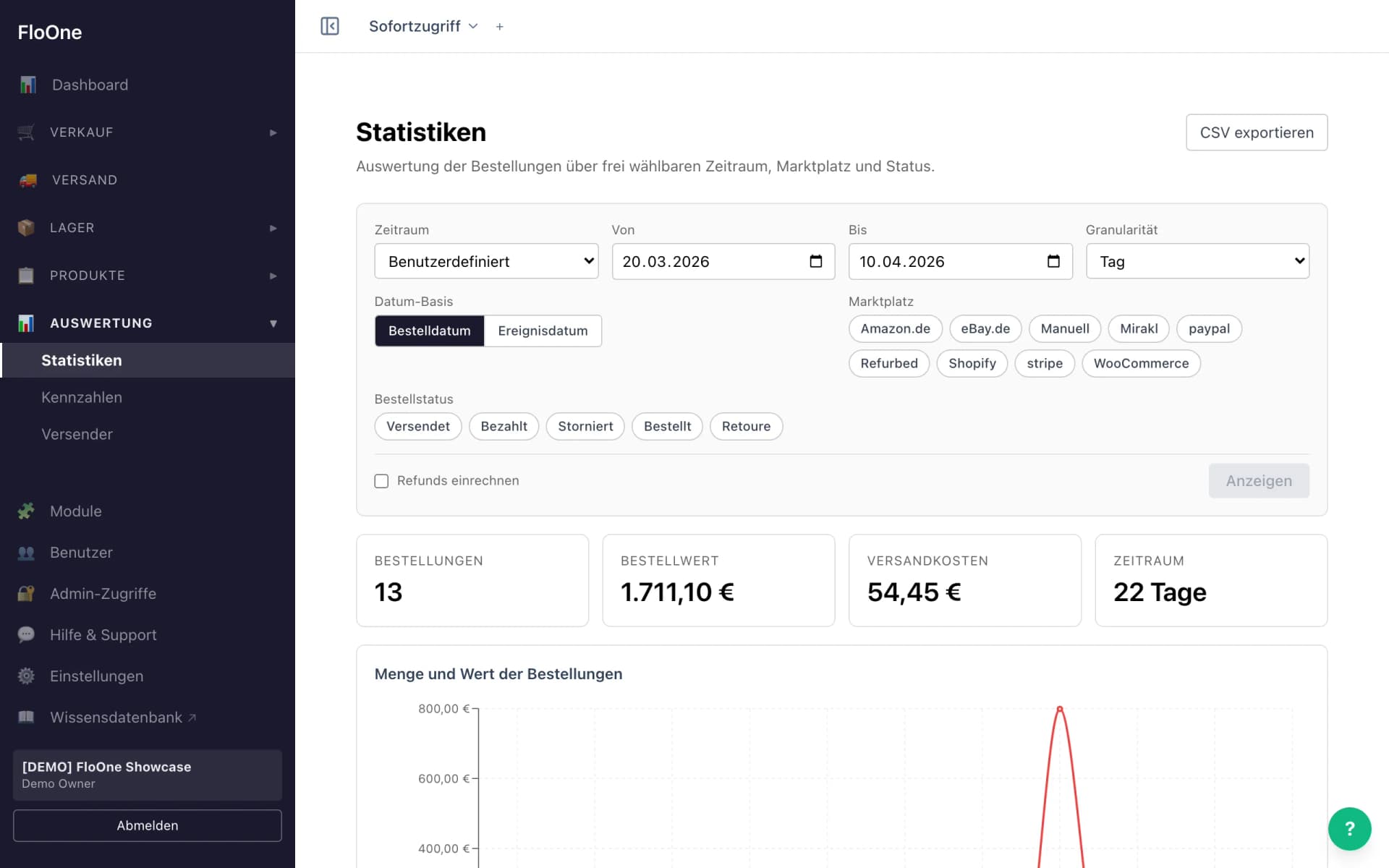Open the Granularität Tag dropdown
This screenshot has width=1389, height=868.
coord(1197,261)
